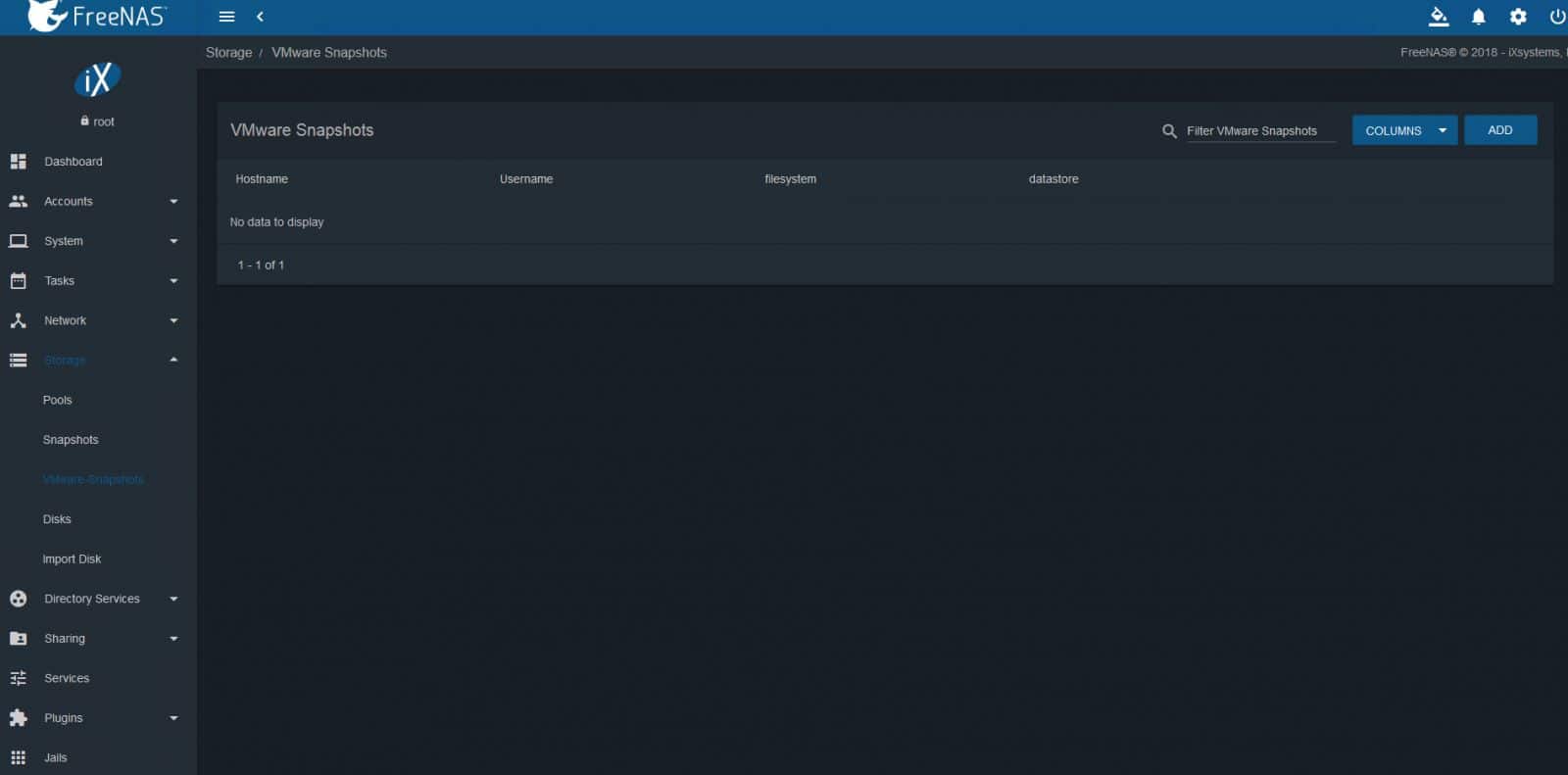
Task: Click the Storage list icon
Action: [x=18, y=361]
